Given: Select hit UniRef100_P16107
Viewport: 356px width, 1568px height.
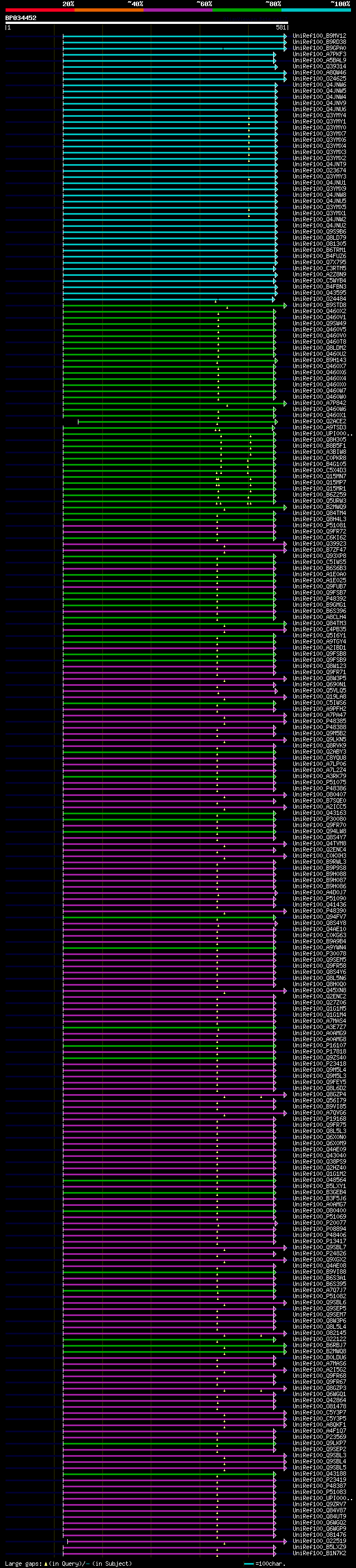Looking at the screenshot, I should 319,1045.
